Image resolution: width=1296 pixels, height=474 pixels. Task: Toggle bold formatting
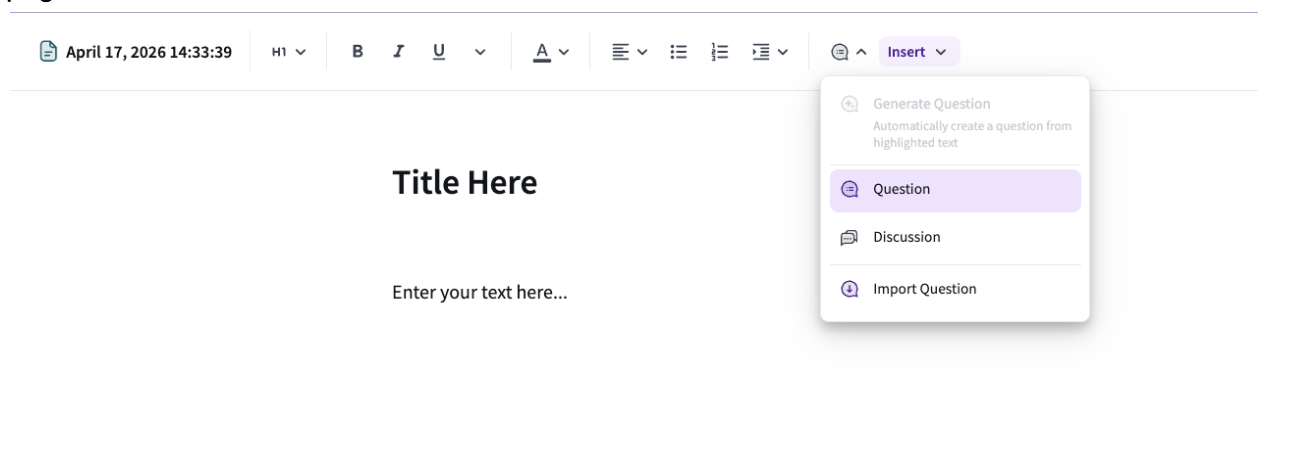point(358,51)
